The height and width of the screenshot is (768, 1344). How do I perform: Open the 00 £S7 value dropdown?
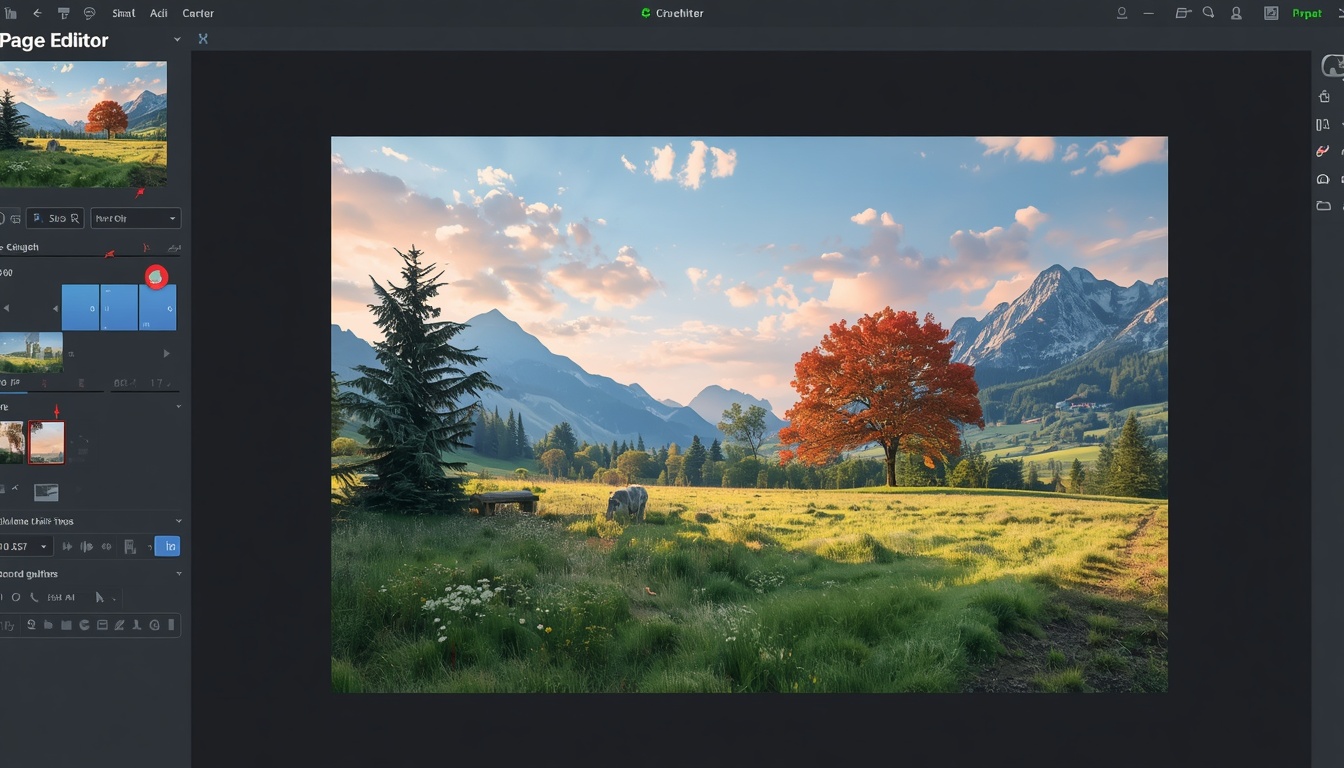[25, 546]
